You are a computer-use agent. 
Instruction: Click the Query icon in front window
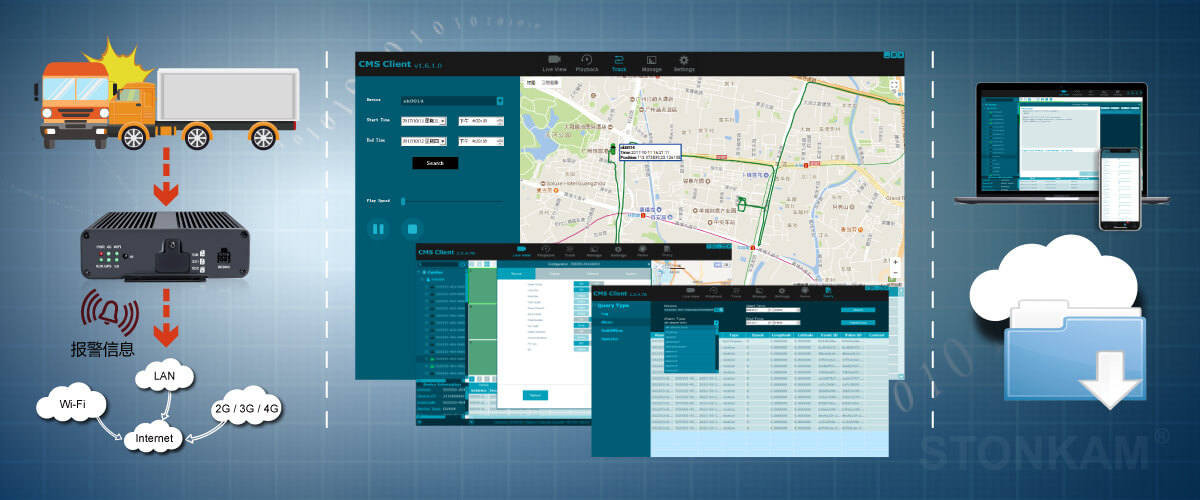tap(828, 290)
